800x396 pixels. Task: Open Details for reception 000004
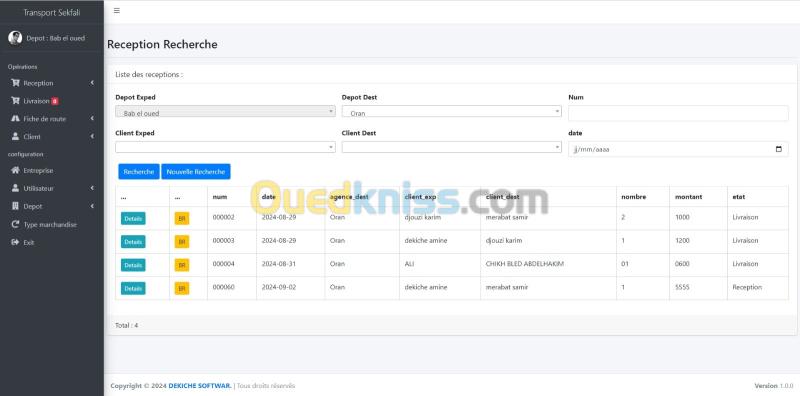(x=133, y=265)
